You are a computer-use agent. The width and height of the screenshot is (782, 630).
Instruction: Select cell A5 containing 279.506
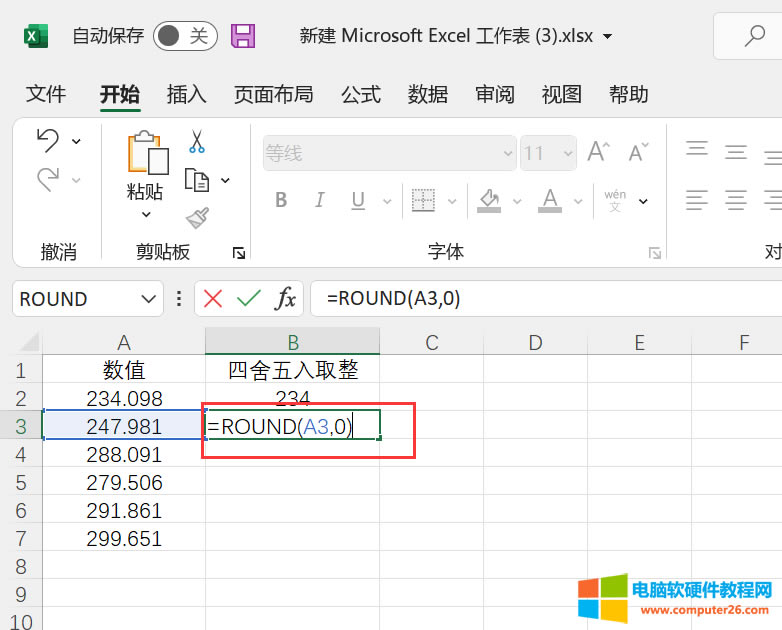124,483
